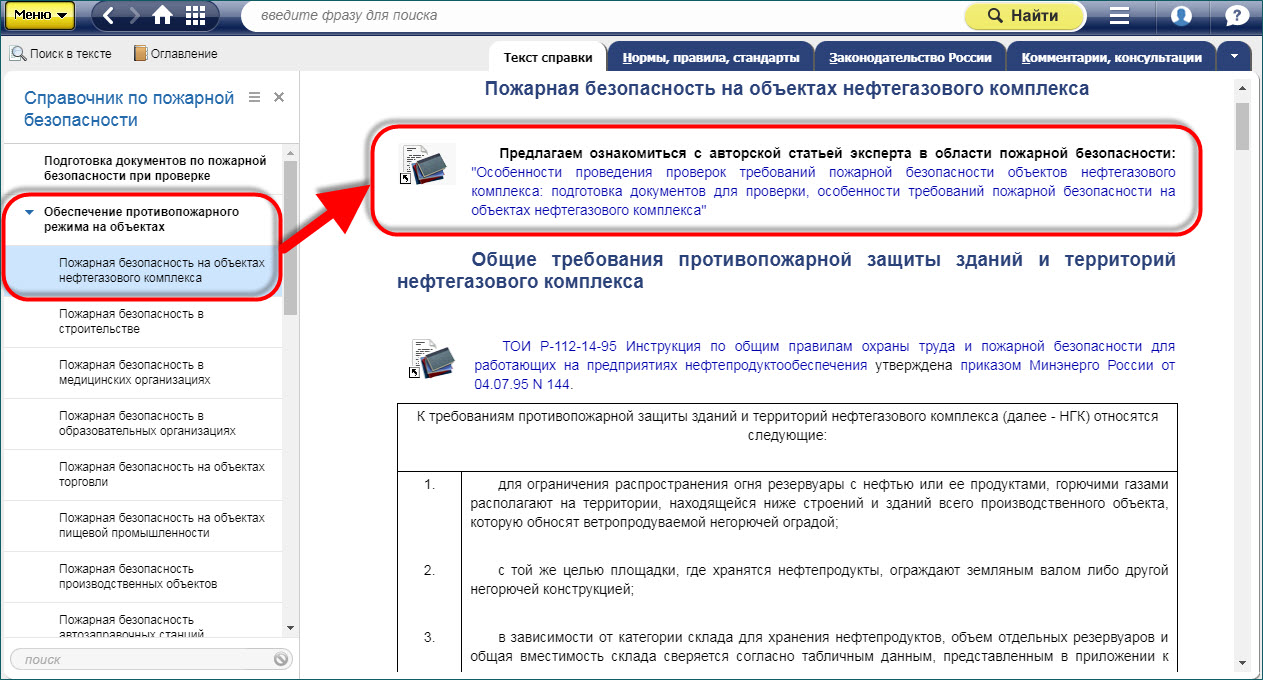
Task: Collapse Обеспечение противопожарного режима section
Action: click(29, 212)
